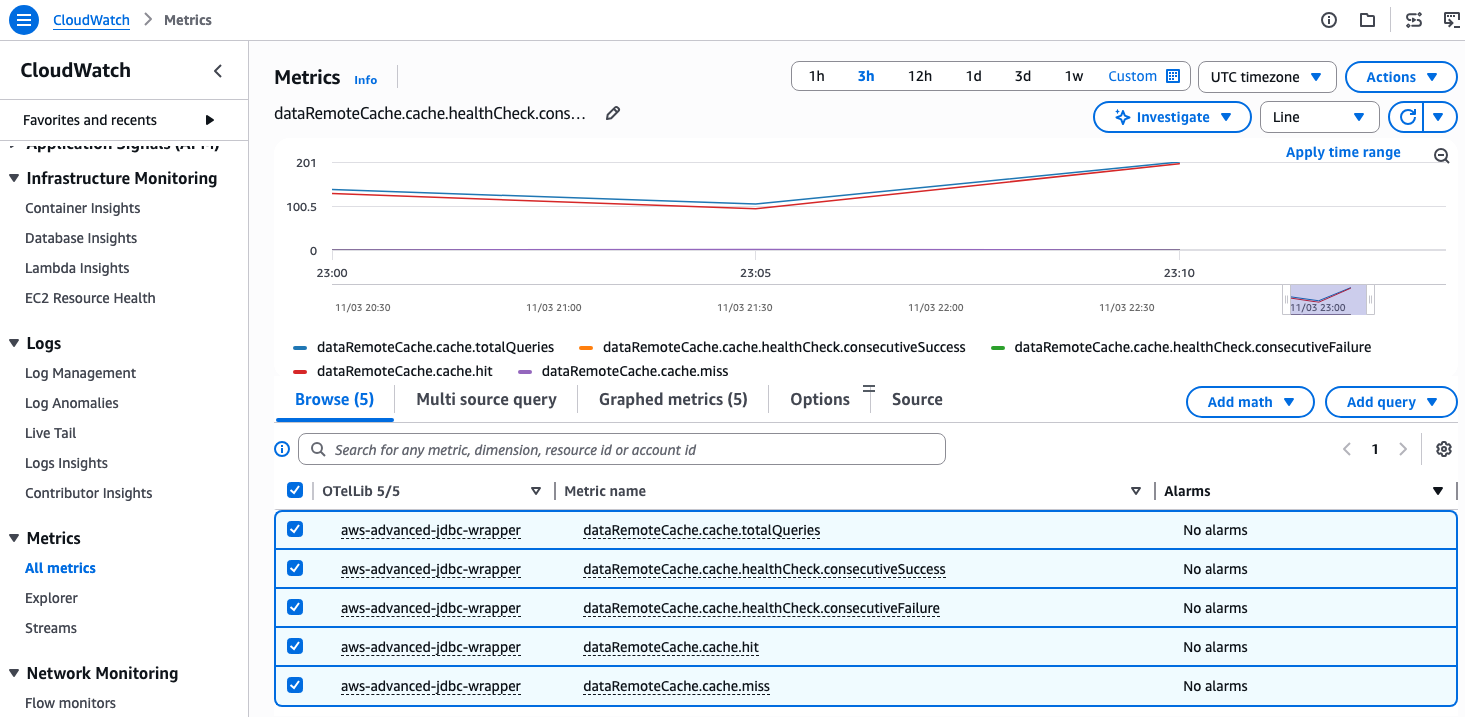
Task: Uncheck the cache.miss metric checkbox
Action: pos(295,685)
